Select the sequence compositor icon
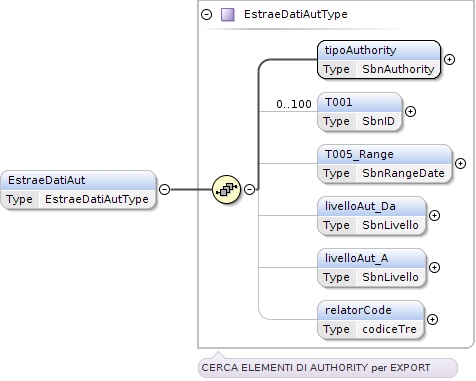Image resolution: width=476 pixels, height=381 pixels. [x=226, y=190]
